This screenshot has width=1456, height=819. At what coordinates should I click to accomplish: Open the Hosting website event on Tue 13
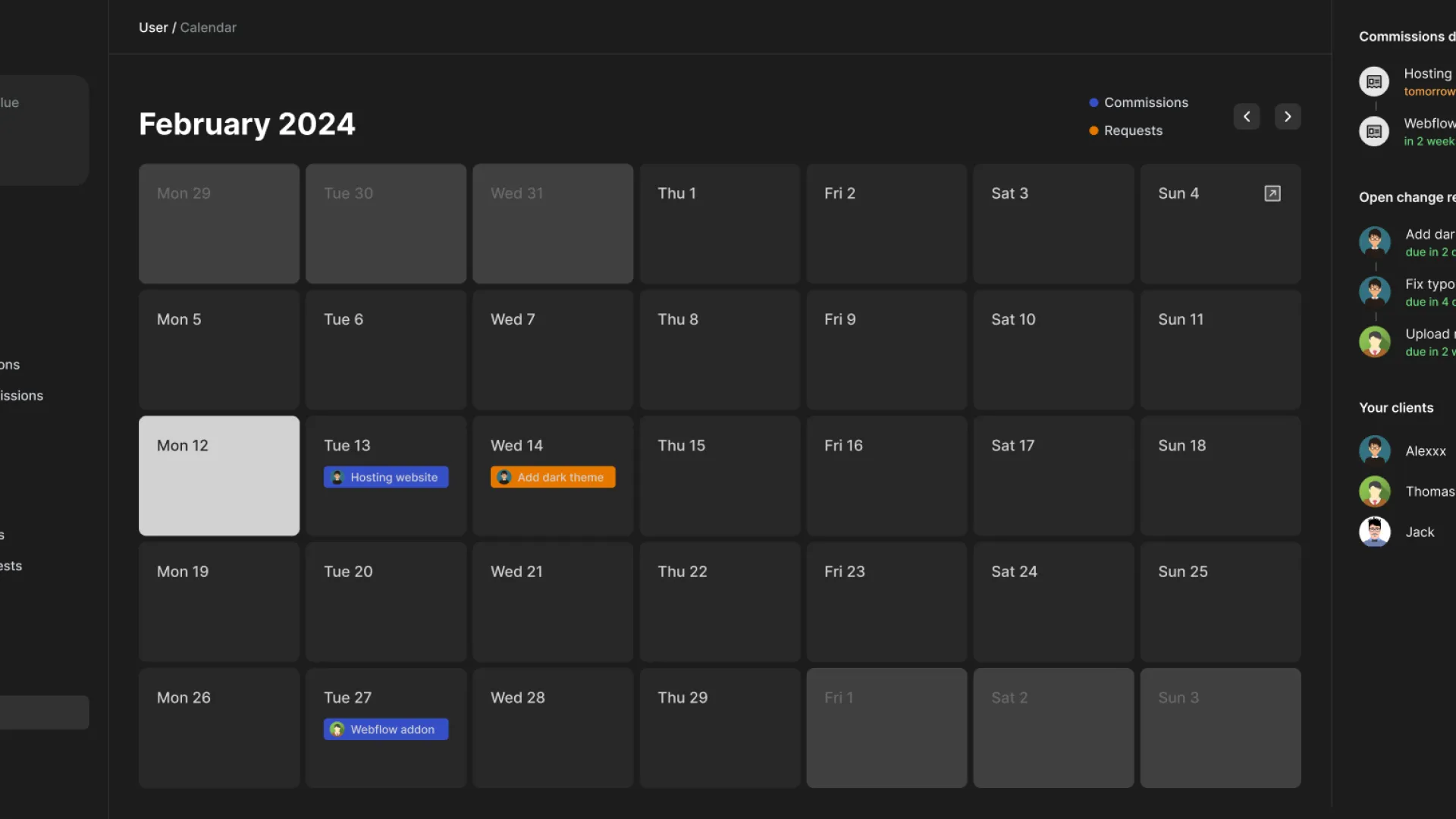point(386,477)
